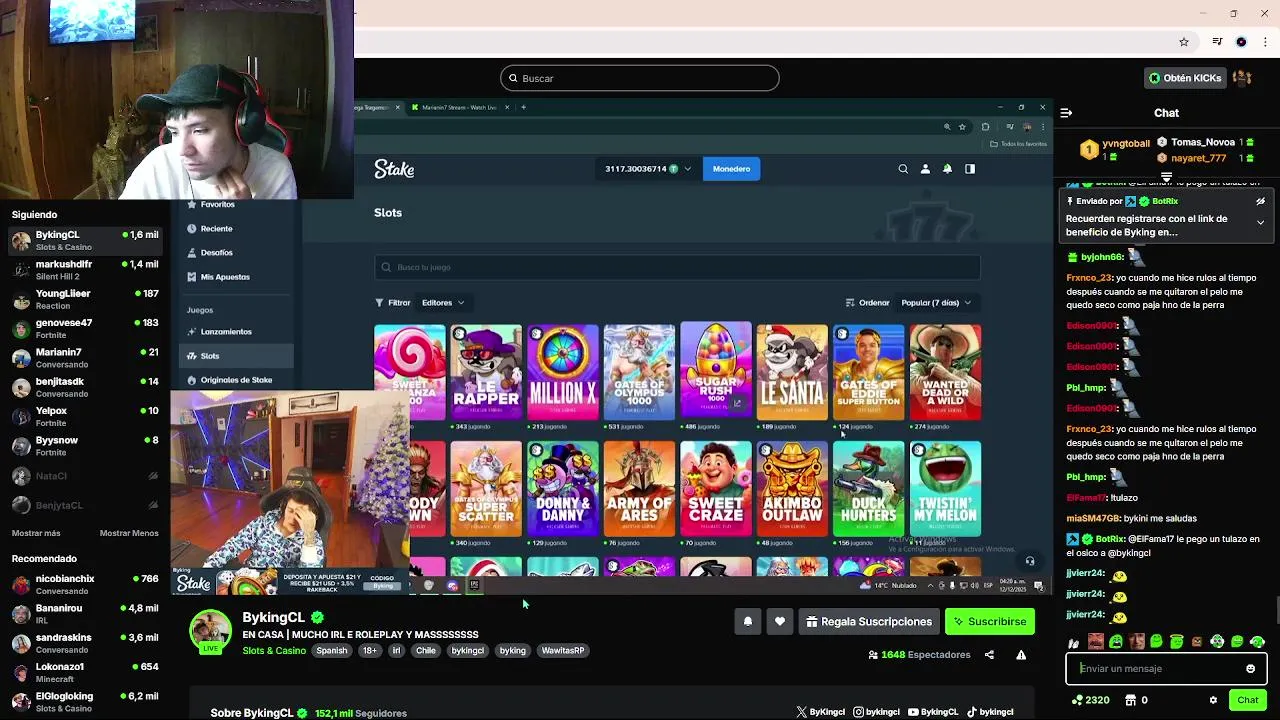Open the Popular (7 días) sort dropdown

(x=936, y=302)
